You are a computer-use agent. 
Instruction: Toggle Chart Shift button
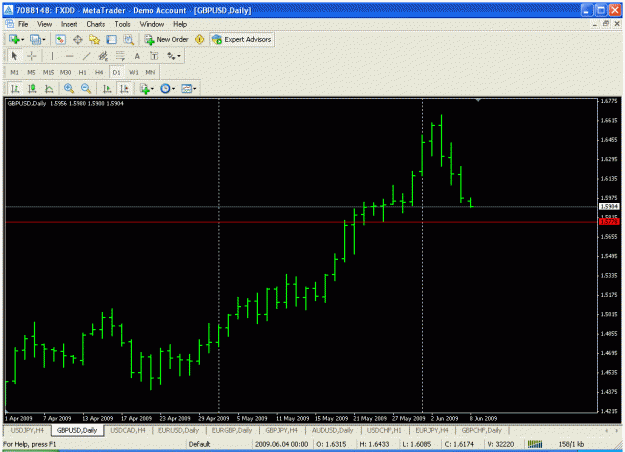(124, 88)
